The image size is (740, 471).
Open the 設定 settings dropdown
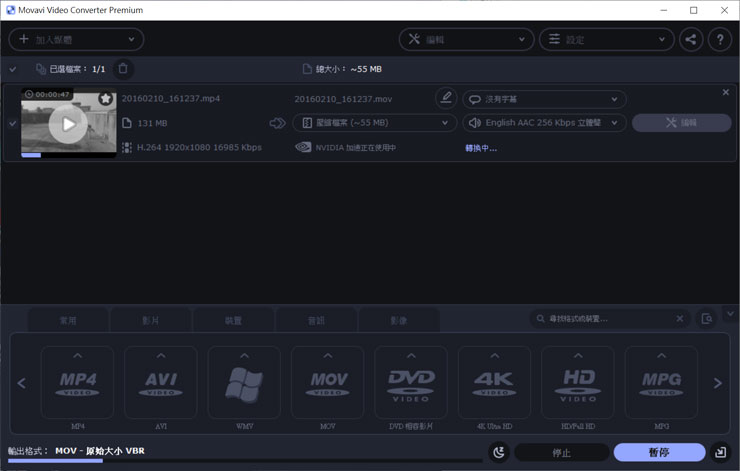tap(607, 40)
